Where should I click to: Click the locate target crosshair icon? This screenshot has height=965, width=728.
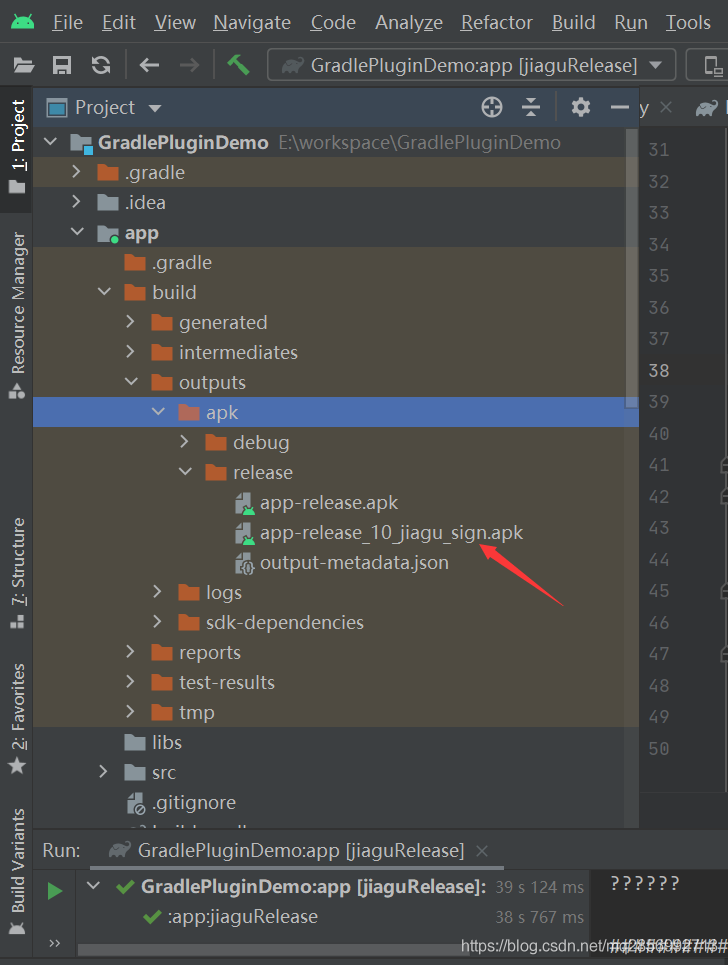[491, 107]
